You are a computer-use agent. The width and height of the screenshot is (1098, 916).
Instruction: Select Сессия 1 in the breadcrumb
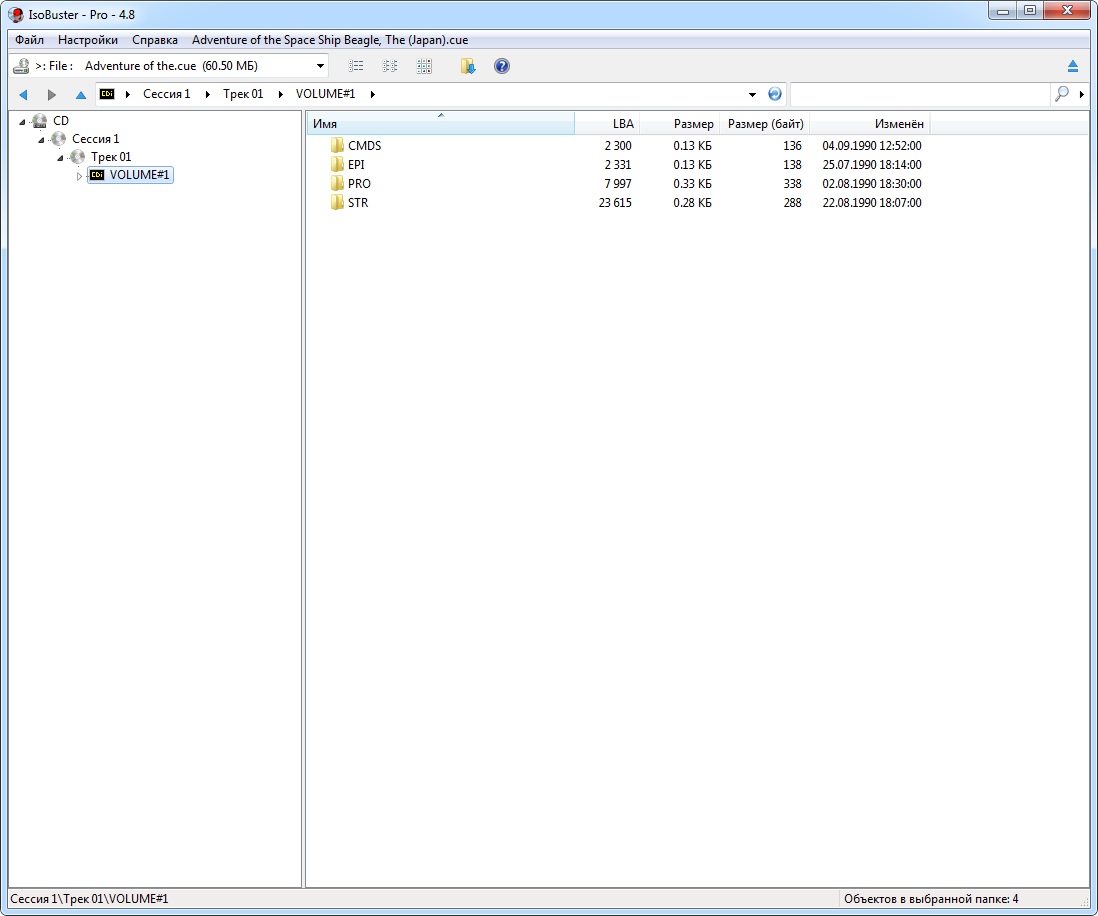167,94
